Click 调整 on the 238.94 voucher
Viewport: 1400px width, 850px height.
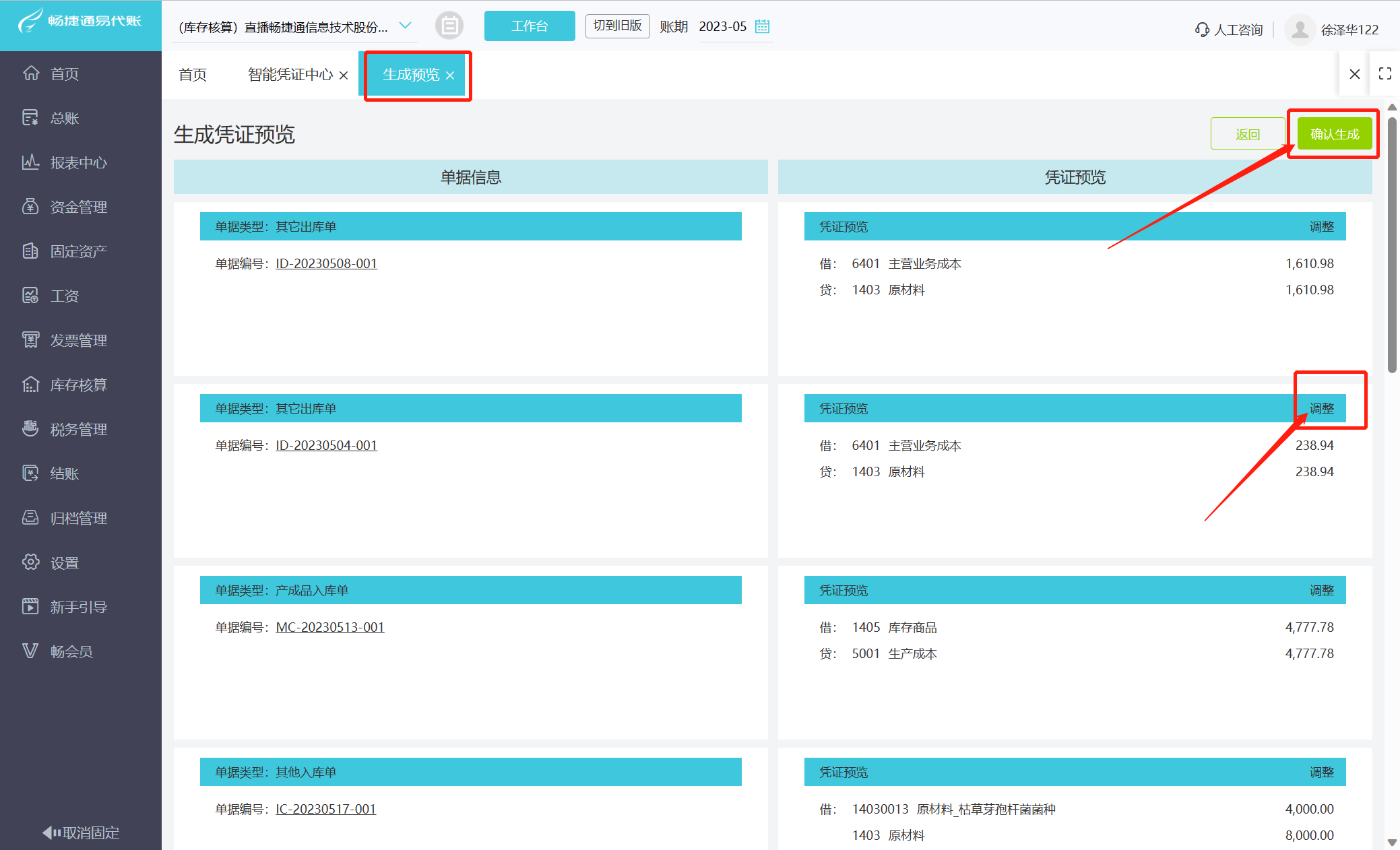pos(1321,408)
